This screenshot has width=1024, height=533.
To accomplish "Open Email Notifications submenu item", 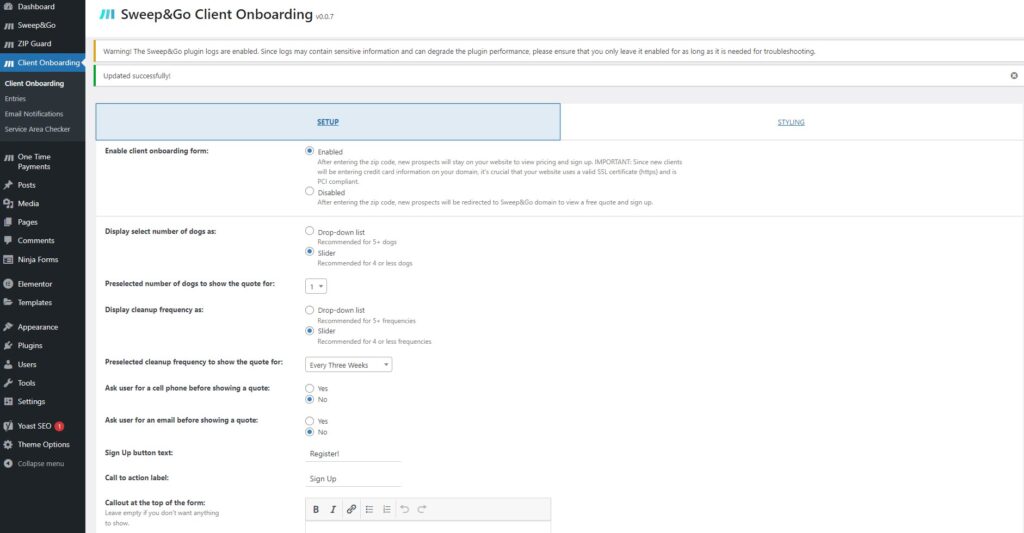I will coord(34,114).
